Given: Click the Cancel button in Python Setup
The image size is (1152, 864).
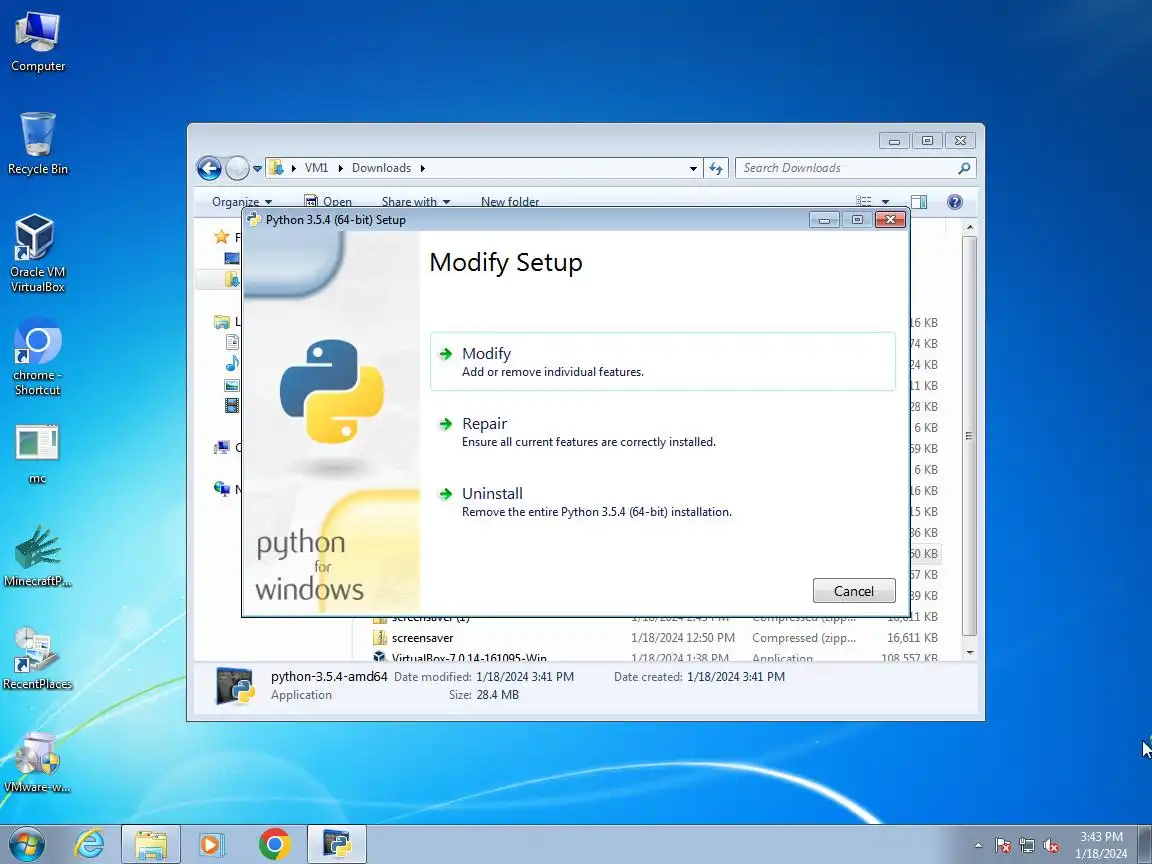Looking at the screenshot, I should pyautogui.click(x=854, y=591).
